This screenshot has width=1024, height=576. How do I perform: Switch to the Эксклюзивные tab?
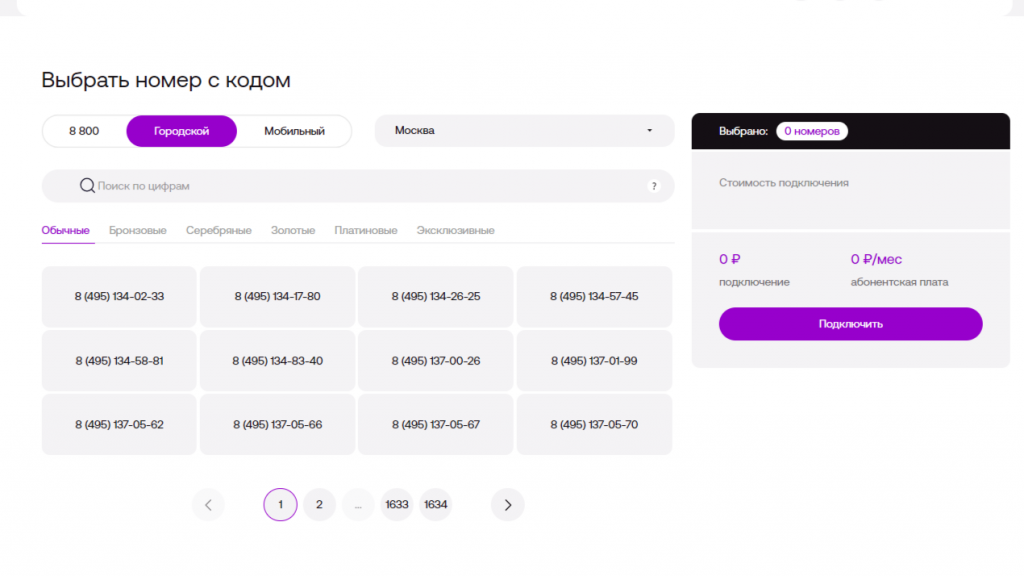(x=455, y=231)
